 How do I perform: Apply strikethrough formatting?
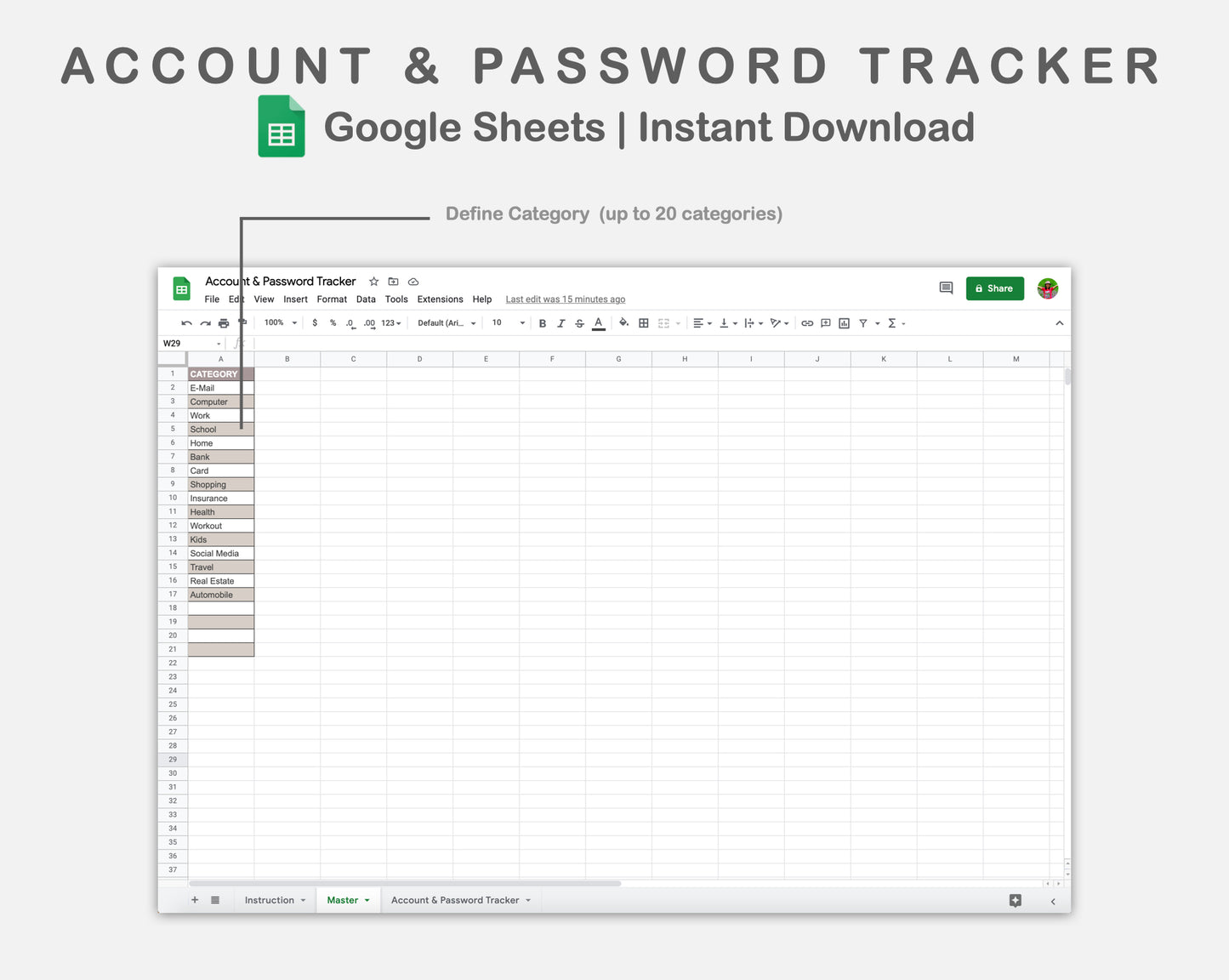click(x=579, y=323)
